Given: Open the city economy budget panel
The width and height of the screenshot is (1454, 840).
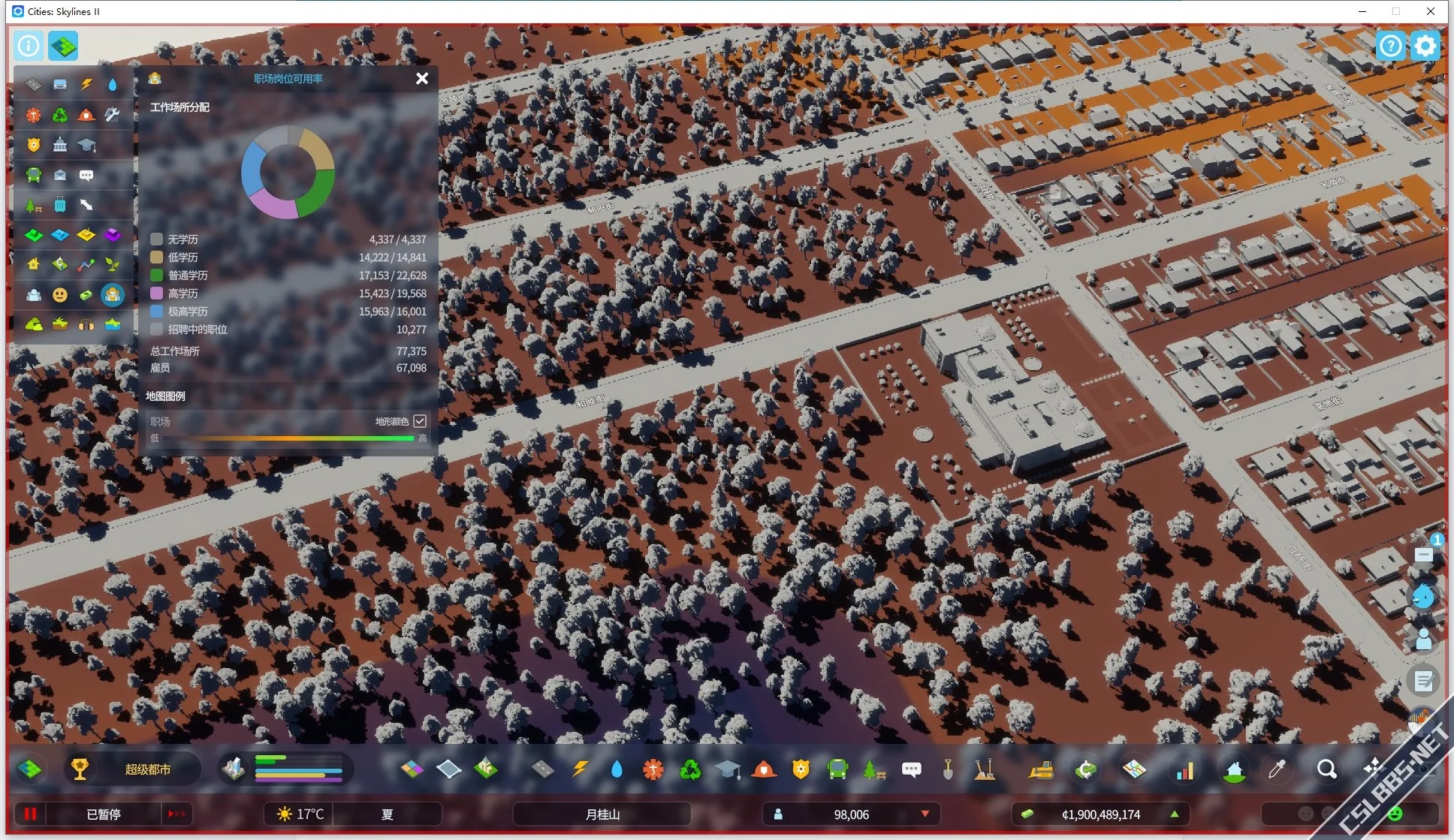Looking at the screenshot, I should click(x=1085, y=769).
